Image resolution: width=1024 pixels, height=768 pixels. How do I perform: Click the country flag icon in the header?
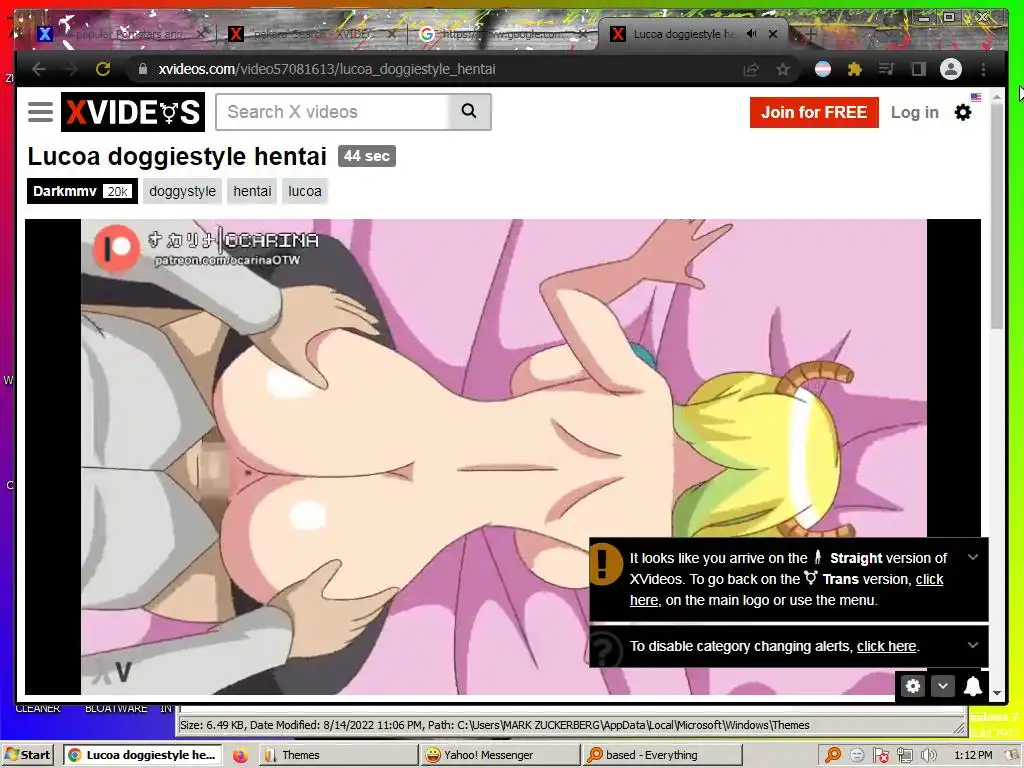(976, 97)
